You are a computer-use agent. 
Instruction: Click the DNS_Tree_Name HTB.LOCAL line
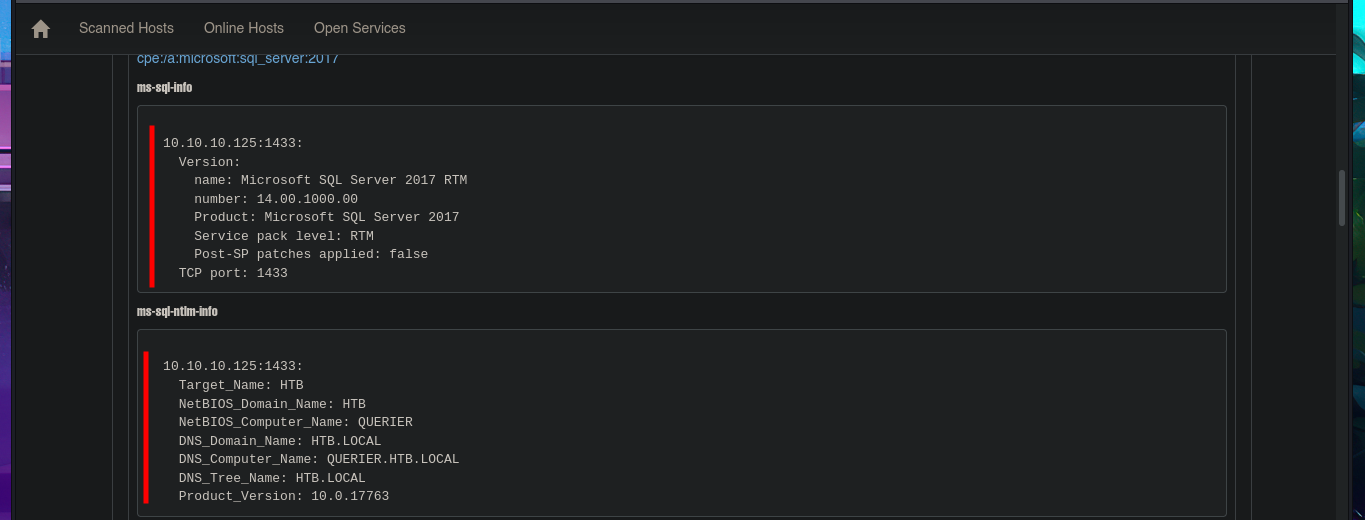click(272, 478)
